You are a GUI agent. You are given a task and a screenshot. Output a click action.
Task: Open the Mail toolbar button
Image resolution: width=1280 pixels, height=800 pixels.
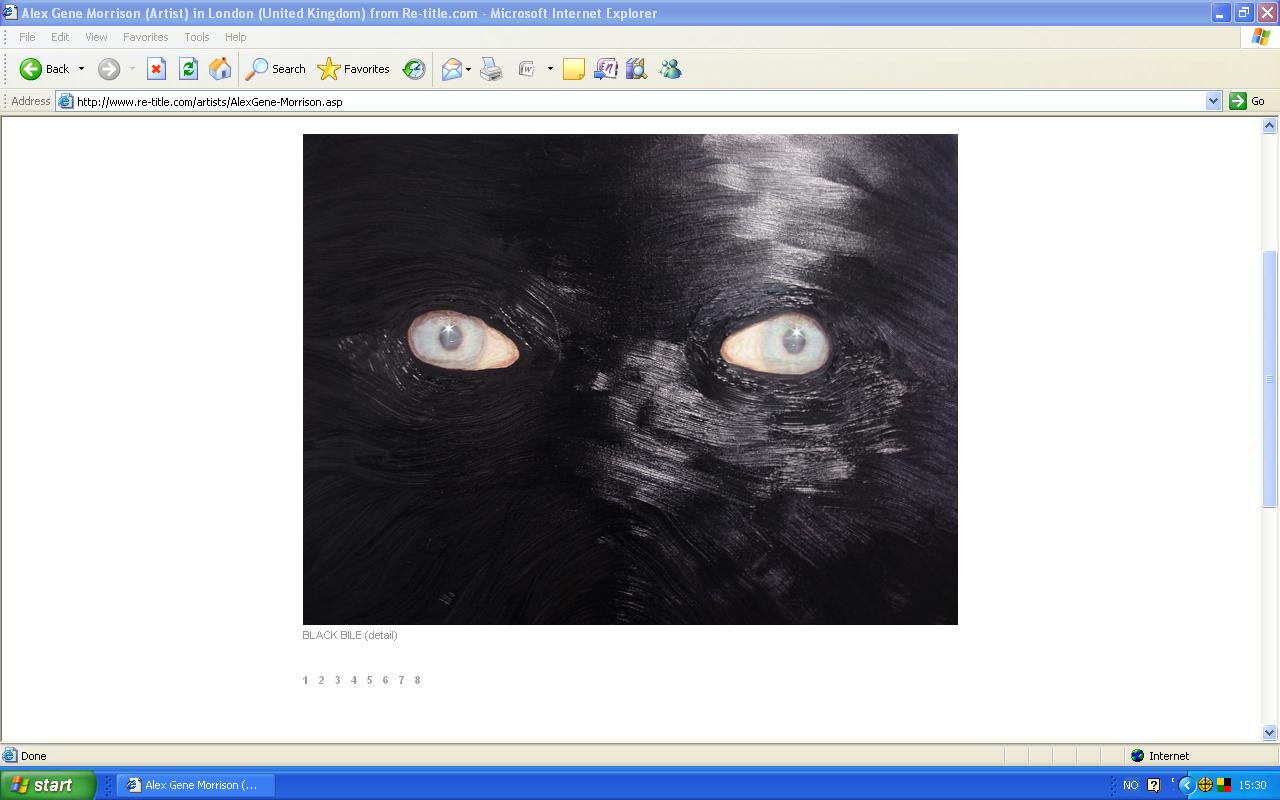pyautogui.click(x=452, y=69)
